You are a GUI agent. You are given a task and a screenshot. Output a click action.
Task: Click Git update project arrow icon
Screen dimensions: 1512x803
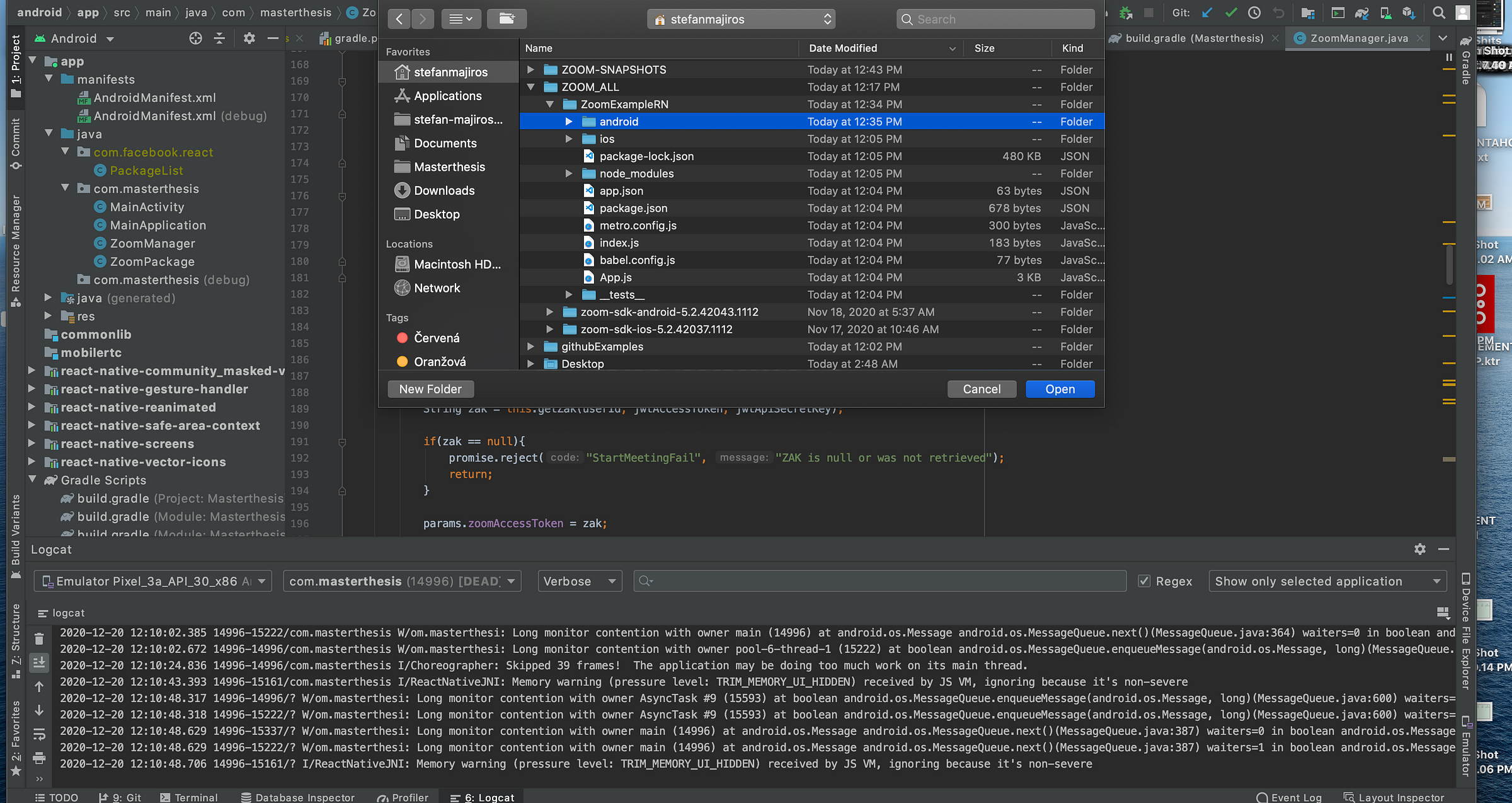(x=1207, y=13)
